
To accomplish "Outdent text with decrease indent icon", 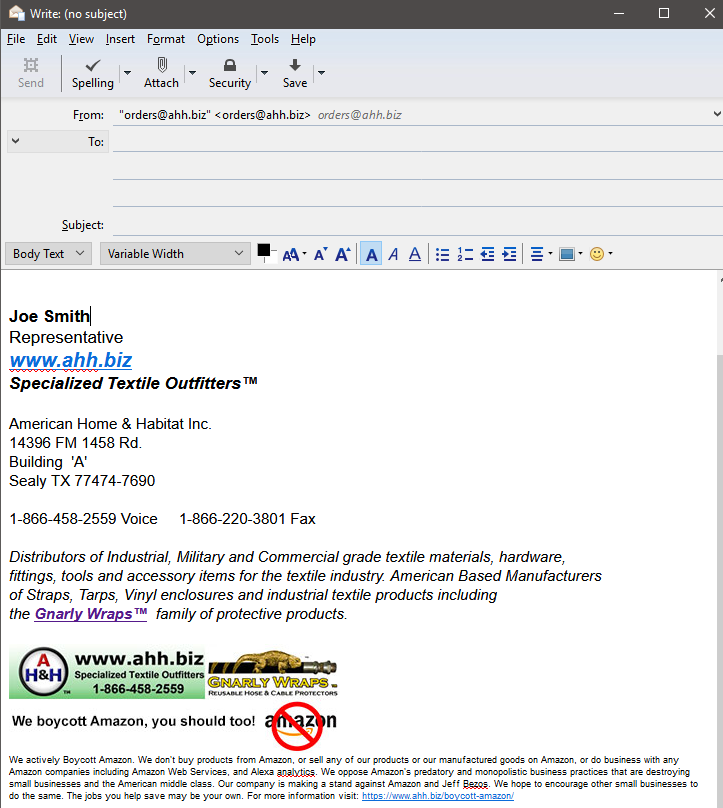I will tap(487, 254).
